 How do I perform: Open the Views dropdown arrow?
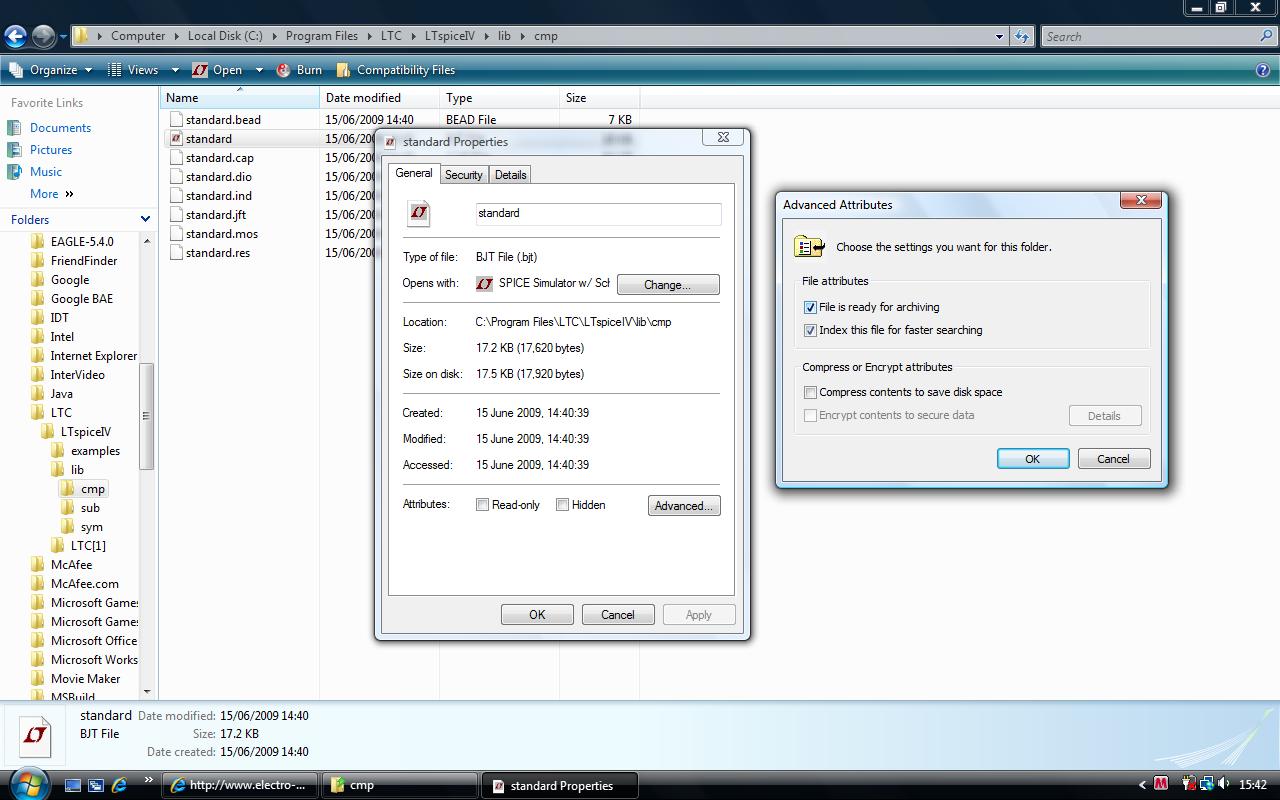[175, 70]
